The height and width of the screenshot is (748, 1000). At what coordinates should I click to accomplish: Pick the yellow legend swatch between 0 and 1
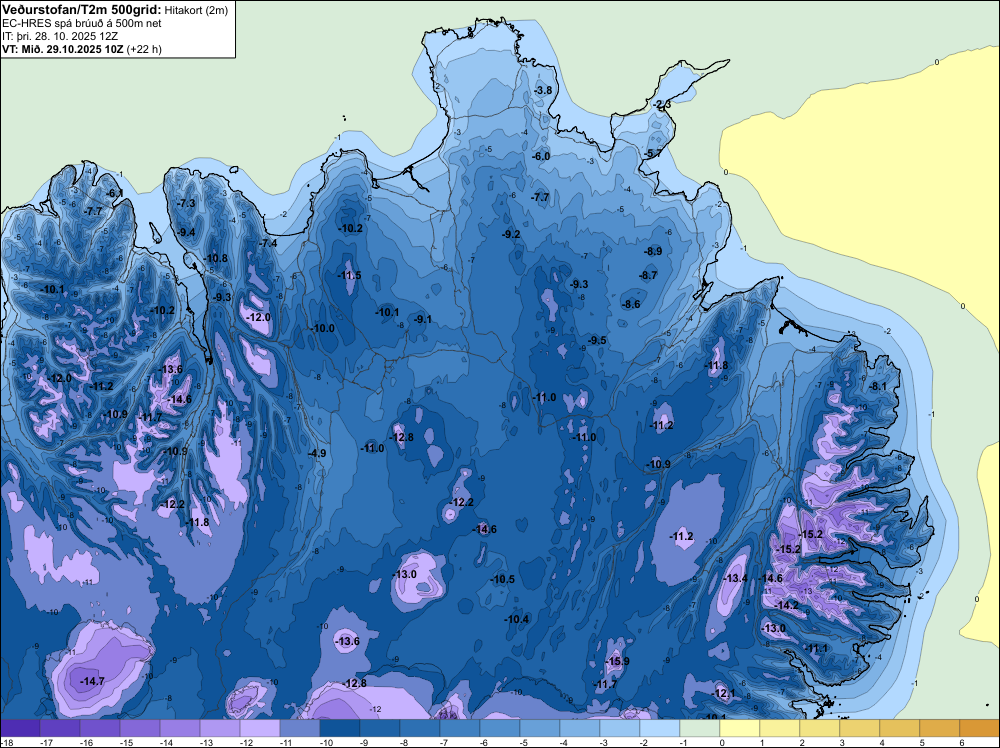[x=740, y=728]
